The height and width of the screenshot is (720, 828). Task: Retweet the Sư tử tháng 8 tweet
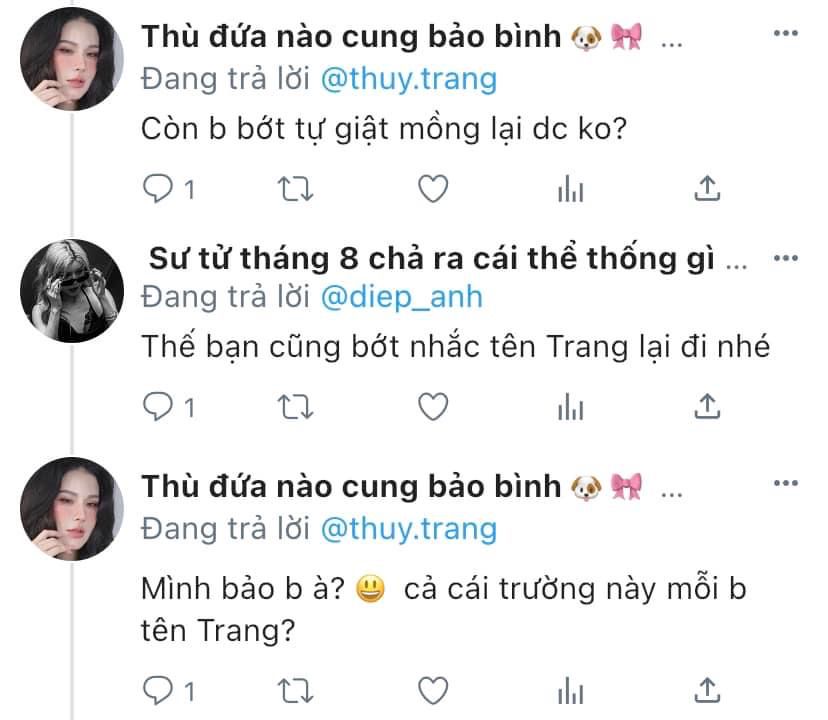click(x=295, y=407)
